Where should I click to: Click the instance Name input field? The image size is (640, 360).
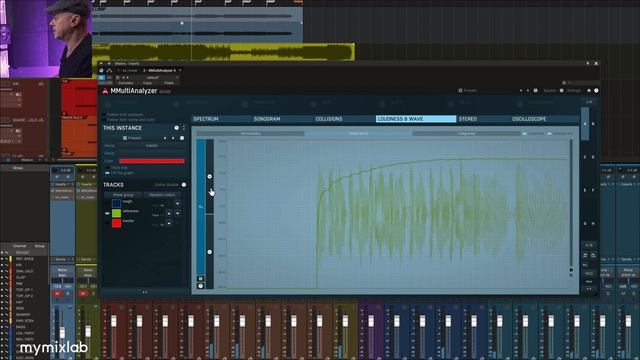point(151,146)
